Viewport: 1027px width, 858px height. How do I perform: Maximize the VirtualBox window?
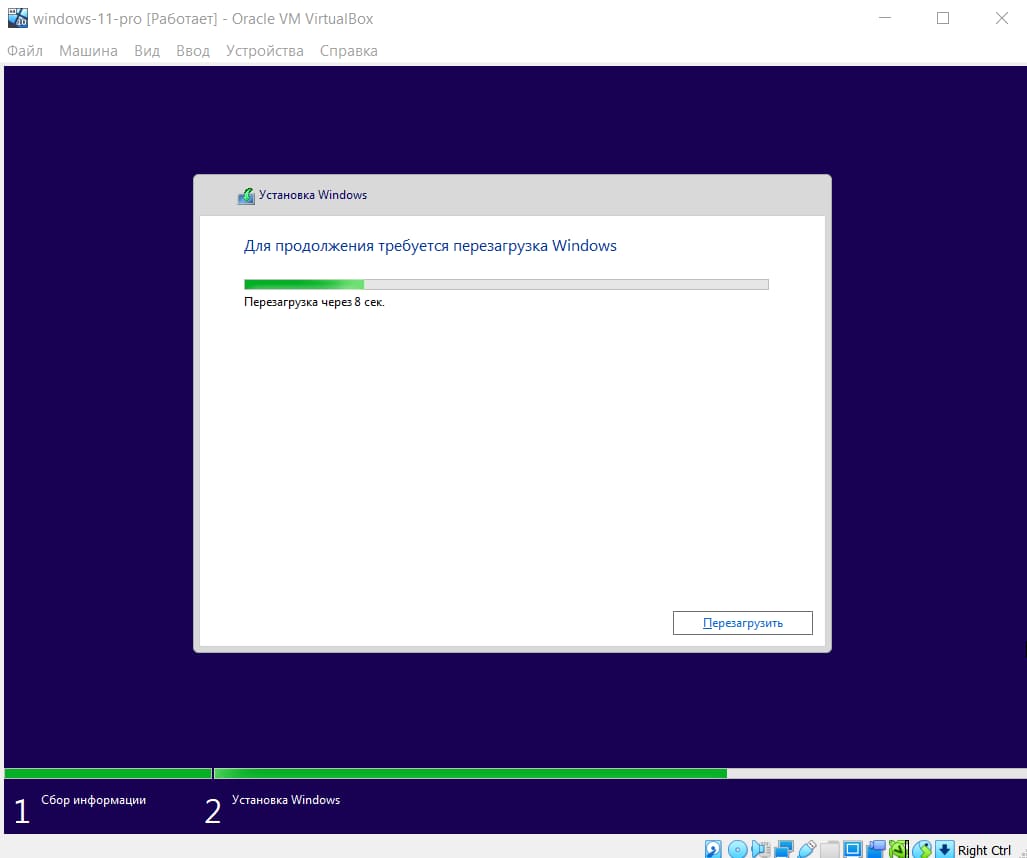pos(943,18)
